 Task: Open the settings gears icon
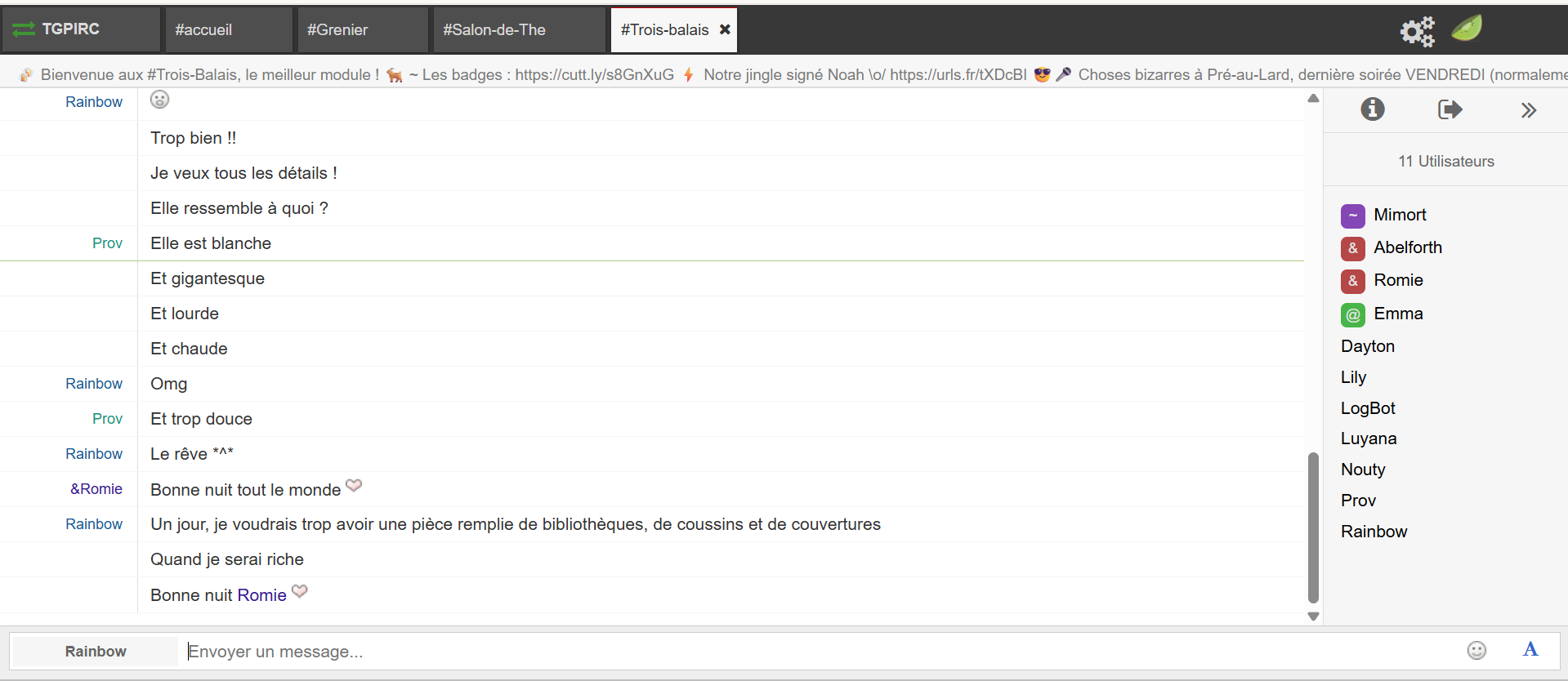(x=1418, y=31)
